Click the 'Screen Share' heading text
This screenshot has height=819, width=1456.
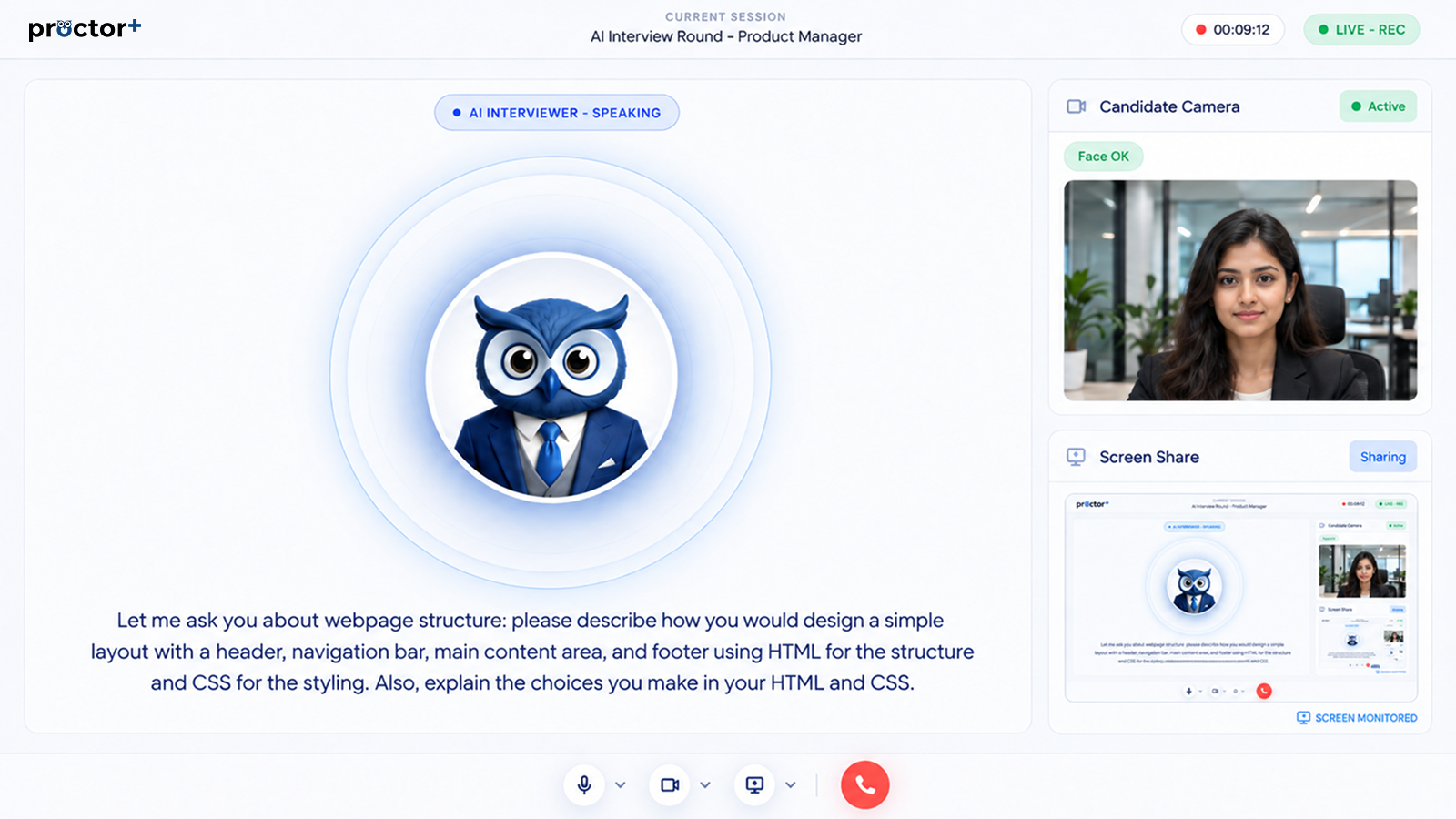1149,457
